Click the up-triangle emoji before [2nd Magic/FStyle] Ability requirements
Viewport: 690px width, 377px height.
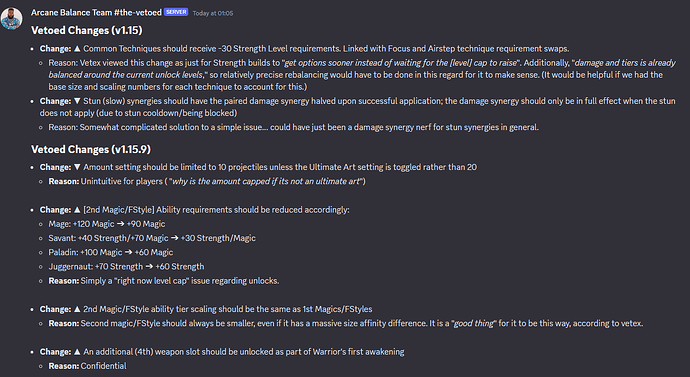click(77, 209)
